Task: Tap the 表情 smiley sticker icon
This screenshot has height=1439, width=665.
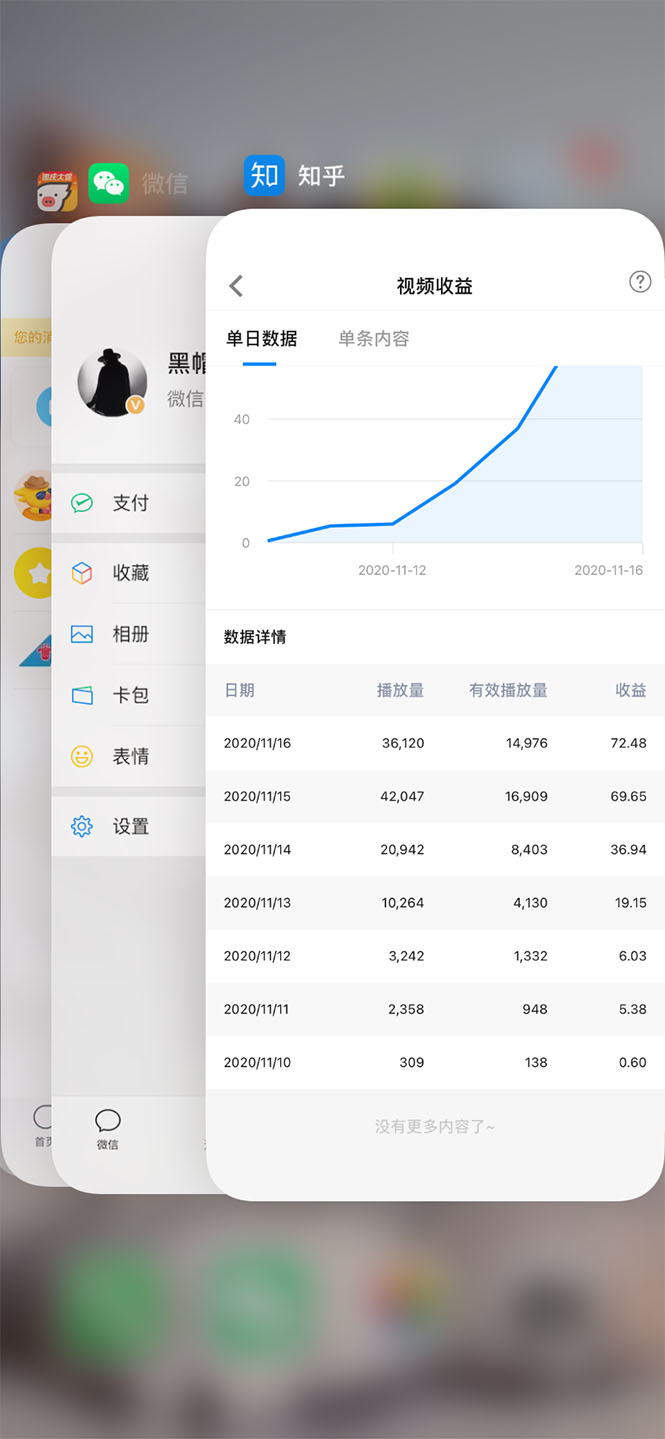Action: click(x=82, y=756)
